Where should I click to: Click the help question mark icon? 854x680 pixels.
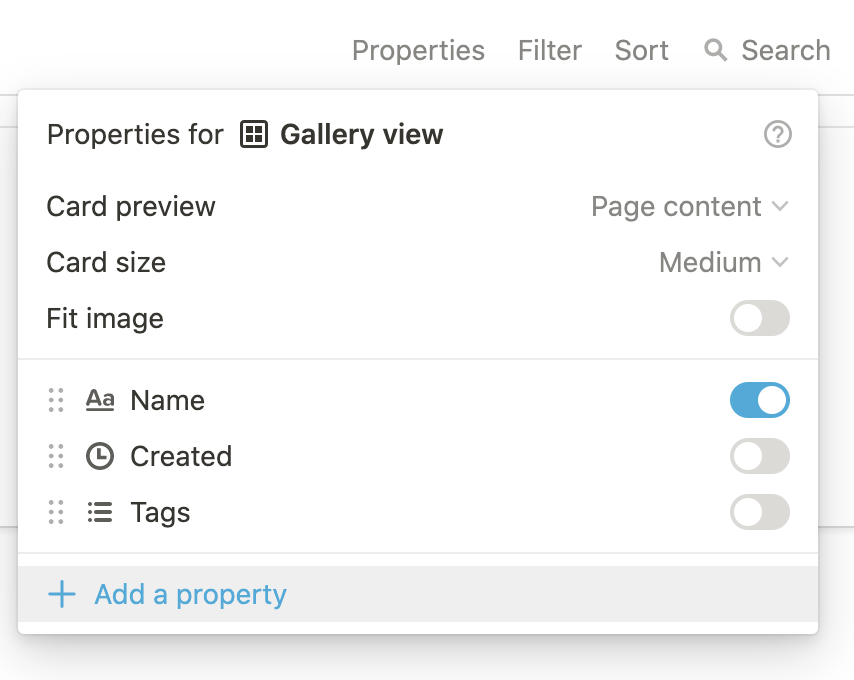777,134
